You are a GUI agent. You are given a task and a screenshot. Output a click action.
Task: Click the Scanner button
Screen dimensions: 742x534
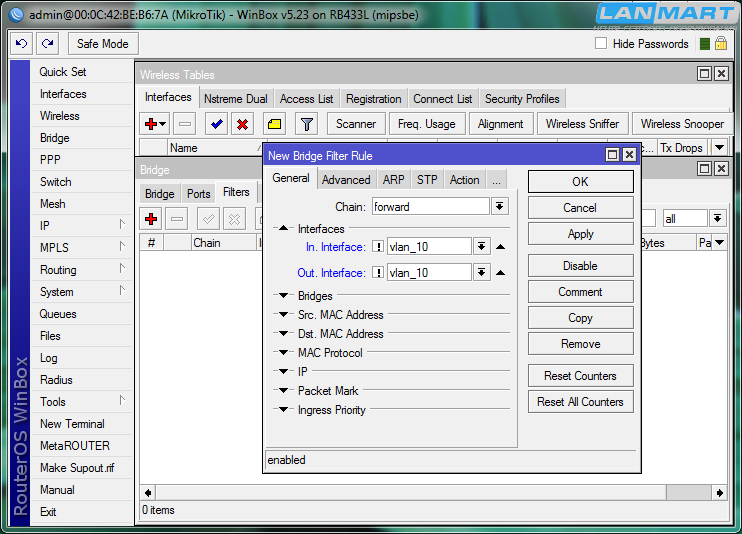coord(356,124)
